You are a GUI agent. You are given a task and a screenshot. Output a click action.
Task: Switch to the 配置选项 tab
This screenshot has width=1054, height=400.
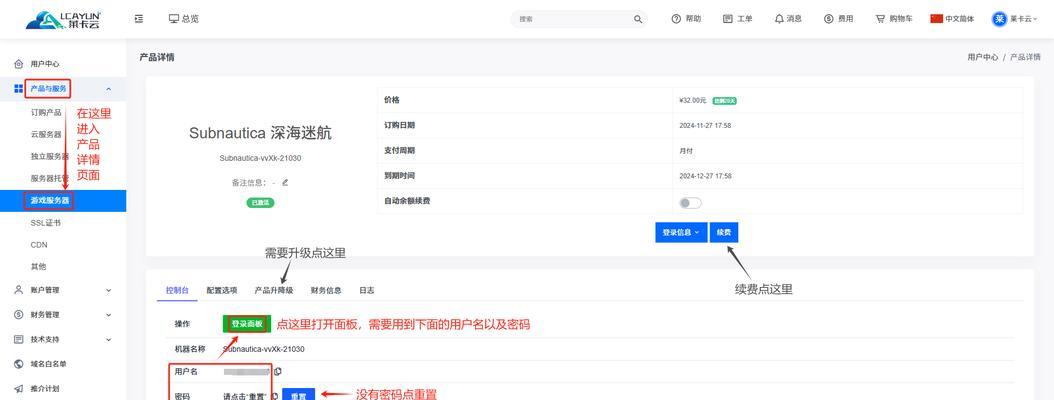tap(222, 290)
